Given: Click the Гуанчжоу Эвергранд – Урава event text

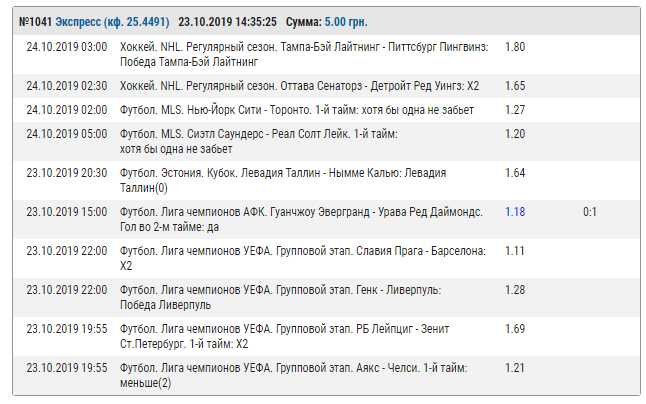Looking at the screenshot, I should pyautogui.click(x=300, y=218).
